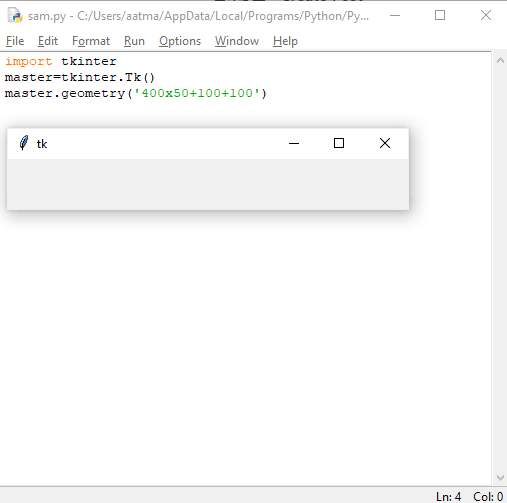Minimize the tk window
507x503 pixels.
tap(294, 144)
